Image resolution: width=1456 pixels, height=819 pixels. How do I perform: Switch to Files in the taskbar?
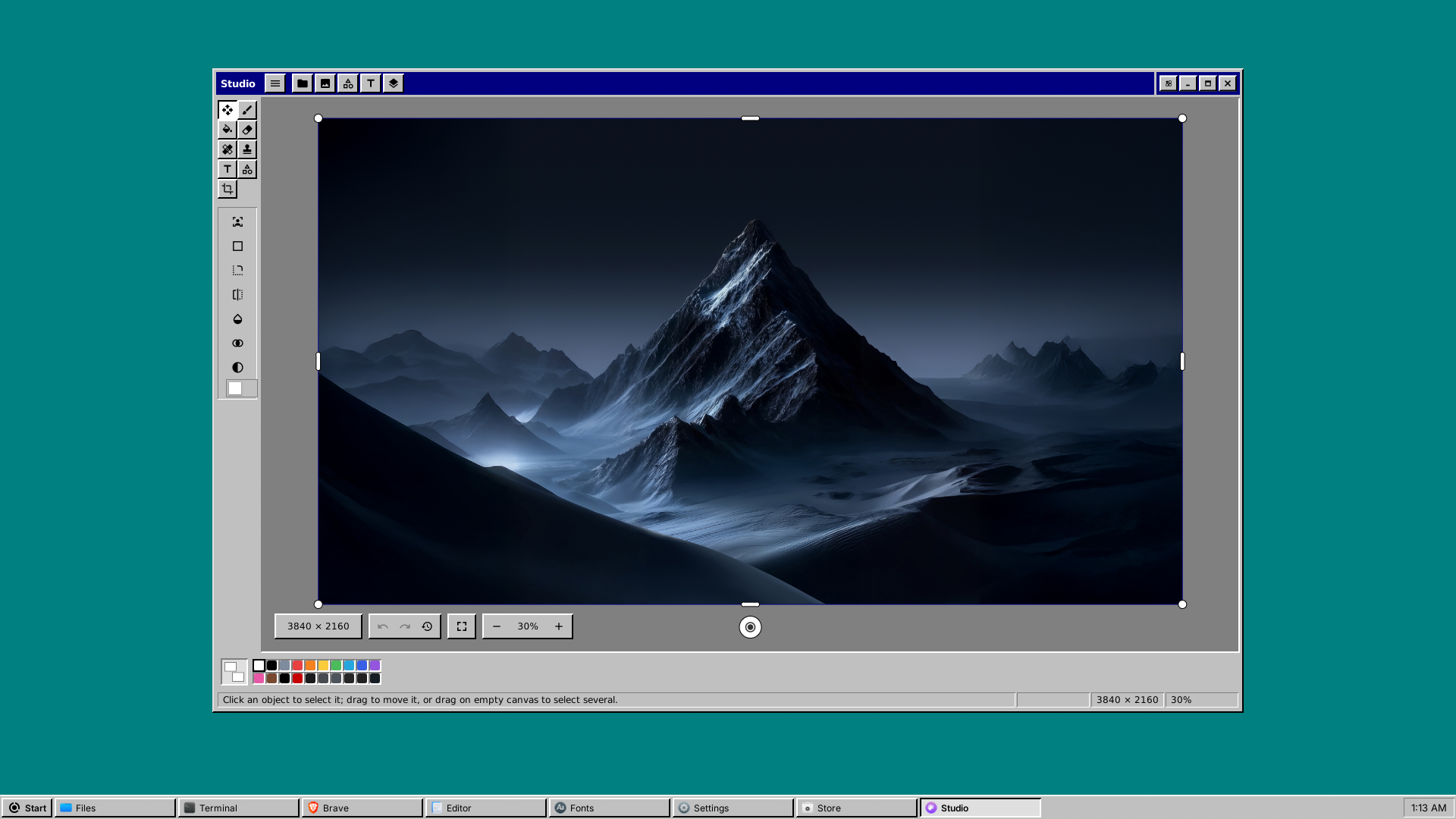click(x=115, y=808)
